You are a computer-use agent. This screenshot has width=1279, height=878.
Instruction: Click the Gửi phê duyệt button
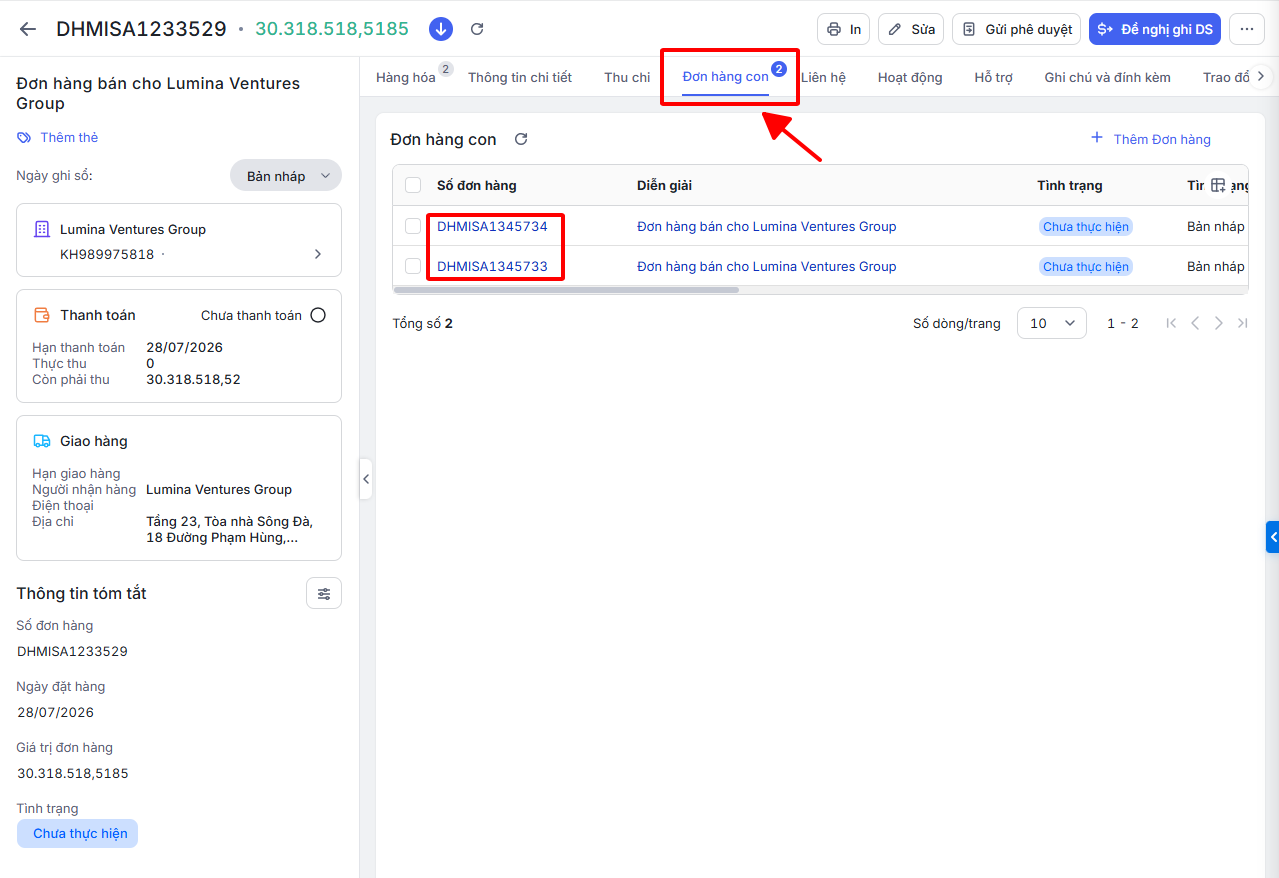(1016, 29)
